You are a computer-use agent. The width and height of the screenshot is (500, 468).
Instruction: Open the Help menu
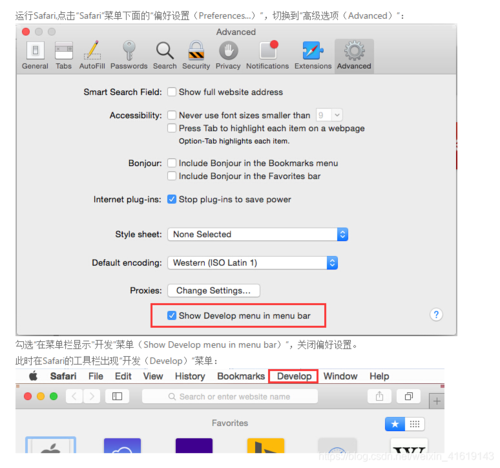tap(379, 376)
